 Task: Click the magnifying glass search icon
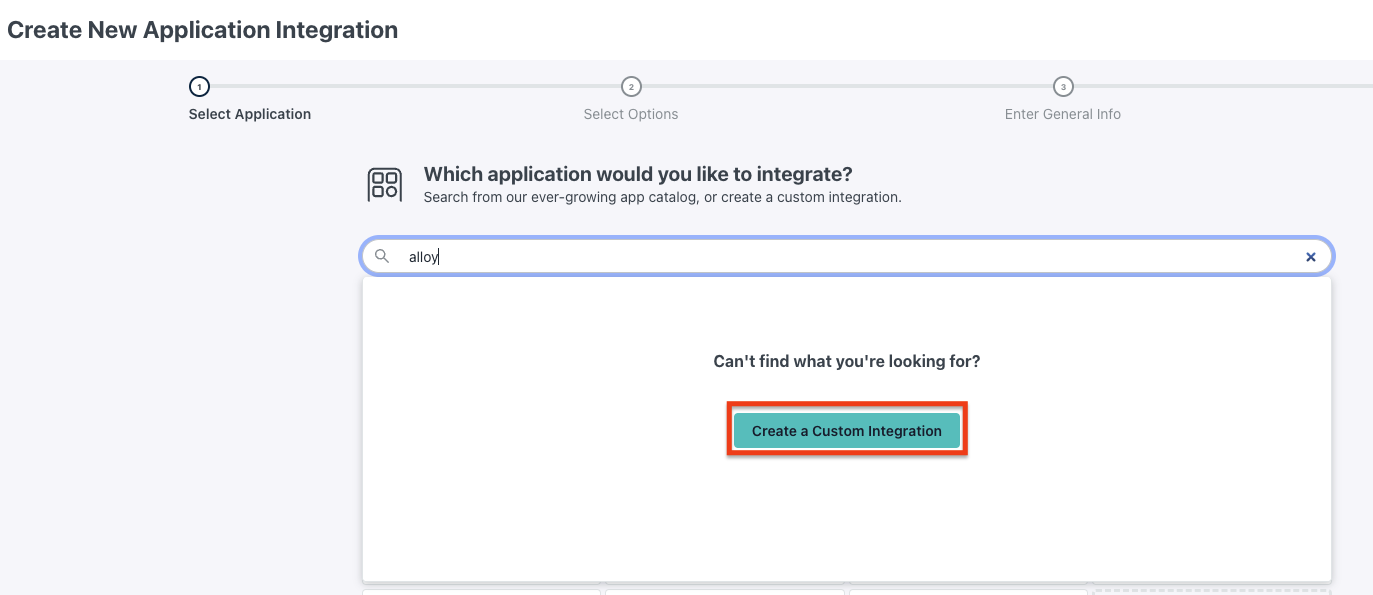tap(382, 257)
